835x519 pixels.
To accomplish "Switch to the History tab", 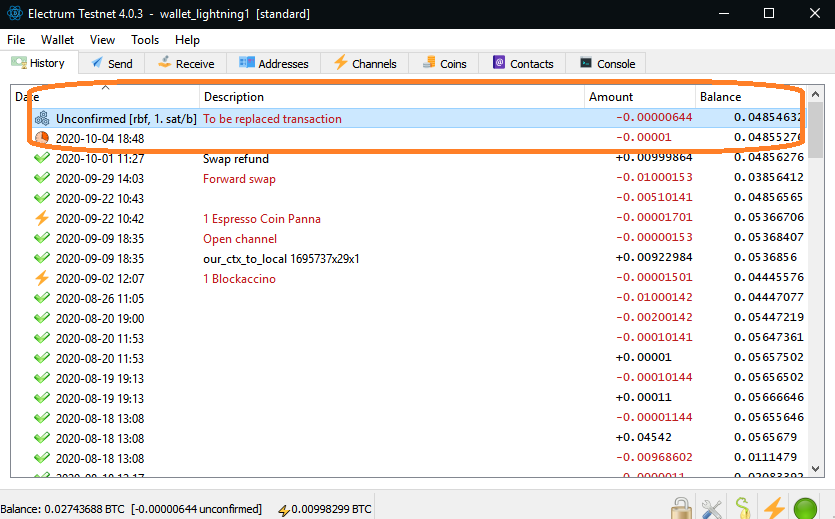I will (39, 63).
